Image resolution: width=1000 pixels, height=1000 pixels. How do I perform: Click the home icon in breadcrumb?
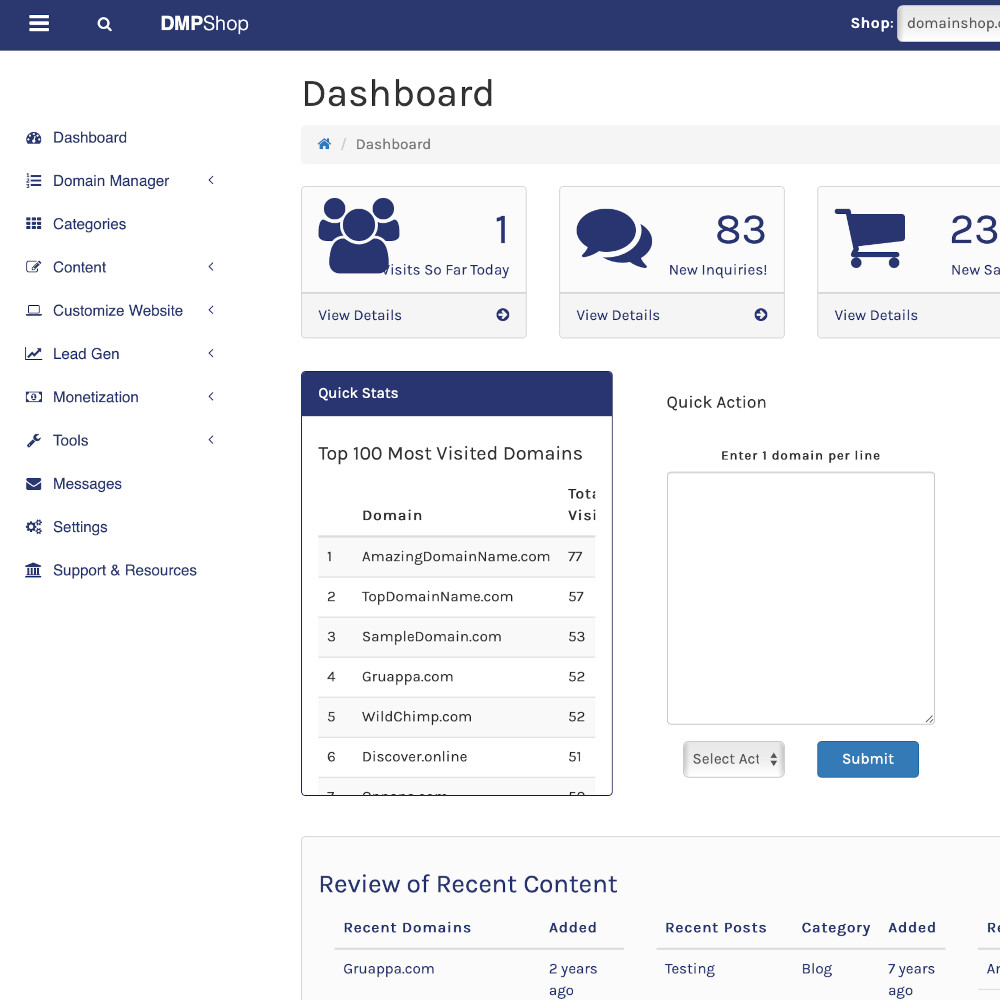click(324, 144)
